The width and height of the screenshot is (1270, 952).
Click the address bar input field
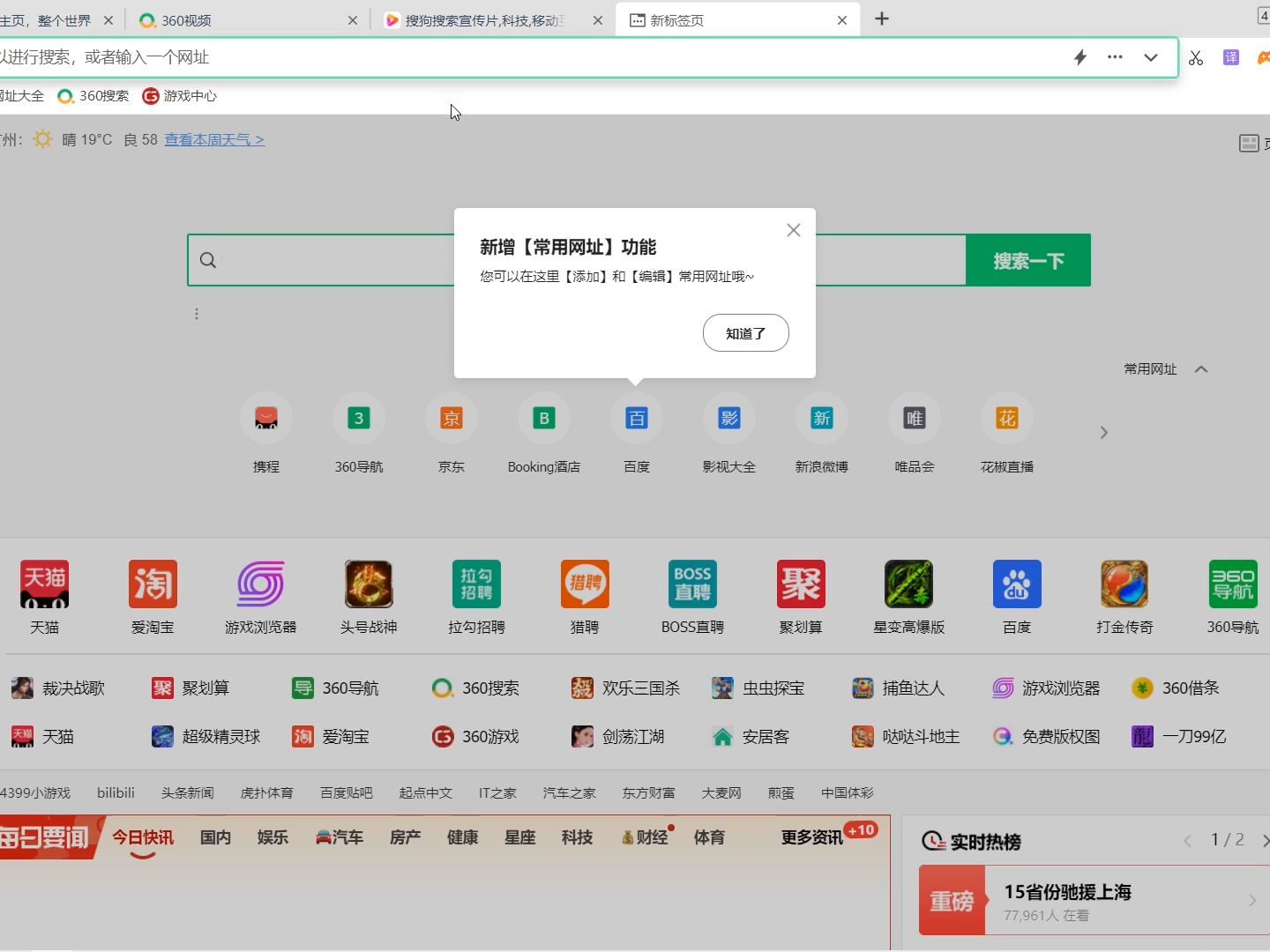tap(529, 57)
